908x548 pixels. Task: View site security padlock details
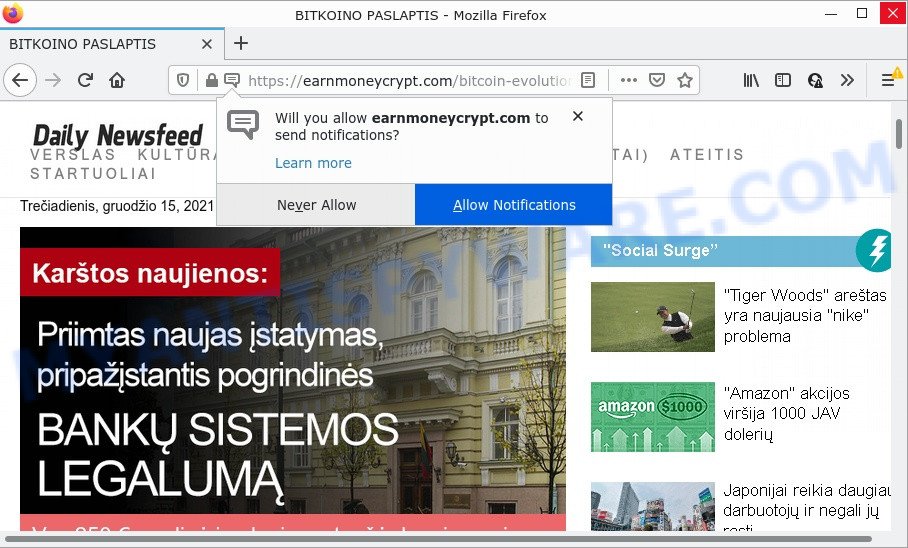point(212,80)
